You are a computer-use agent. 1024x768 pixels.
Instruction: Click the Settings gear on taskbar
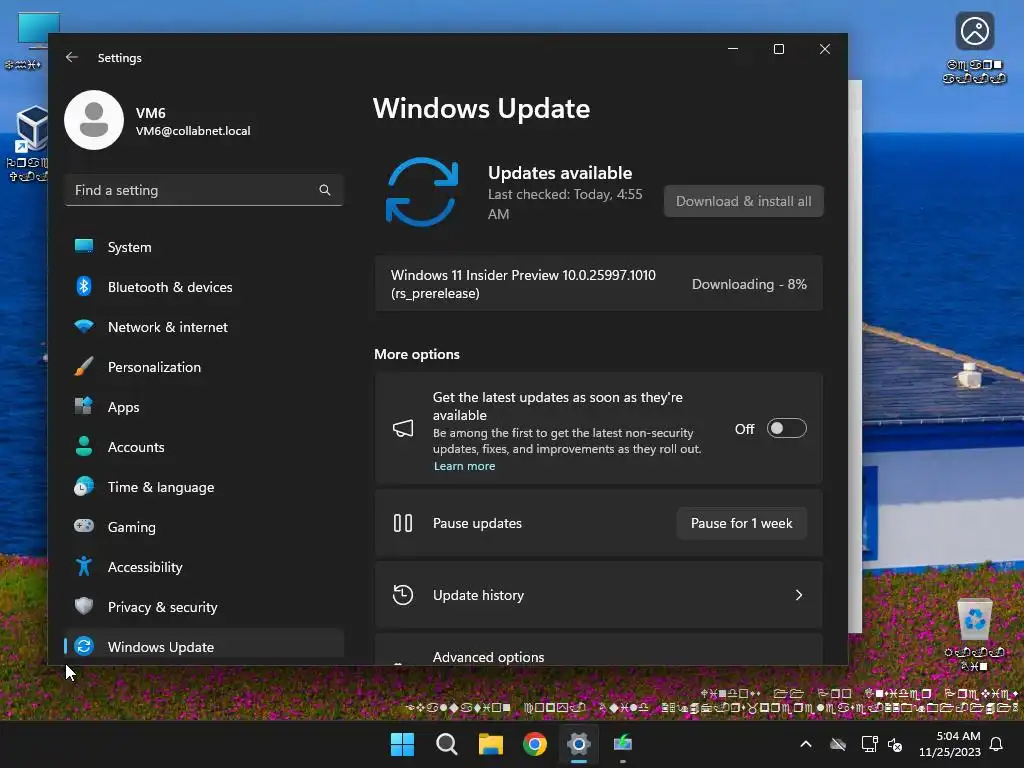pos(579,744)
